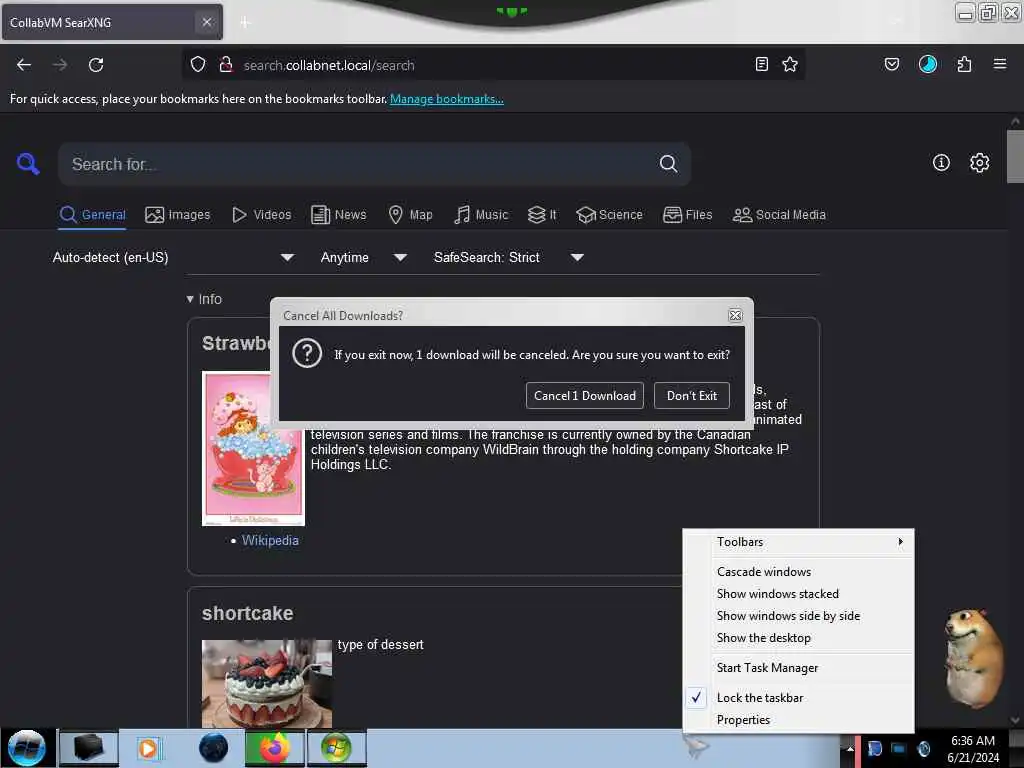
Task: Open the Auto-detect (en-US) language dropdown
Action: point(173,257)
